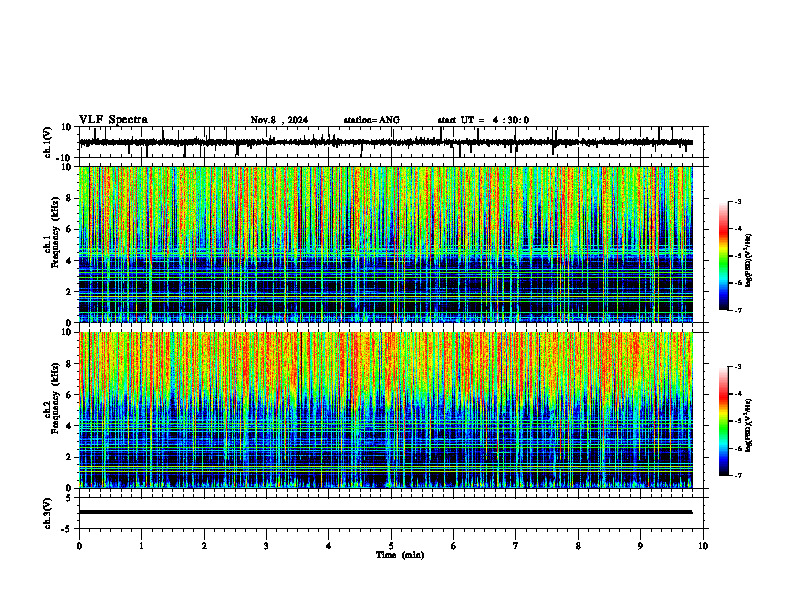This screenshot has width=792, height=612.
Task: Click time axis tick label "4"
Action: (329, 546)
